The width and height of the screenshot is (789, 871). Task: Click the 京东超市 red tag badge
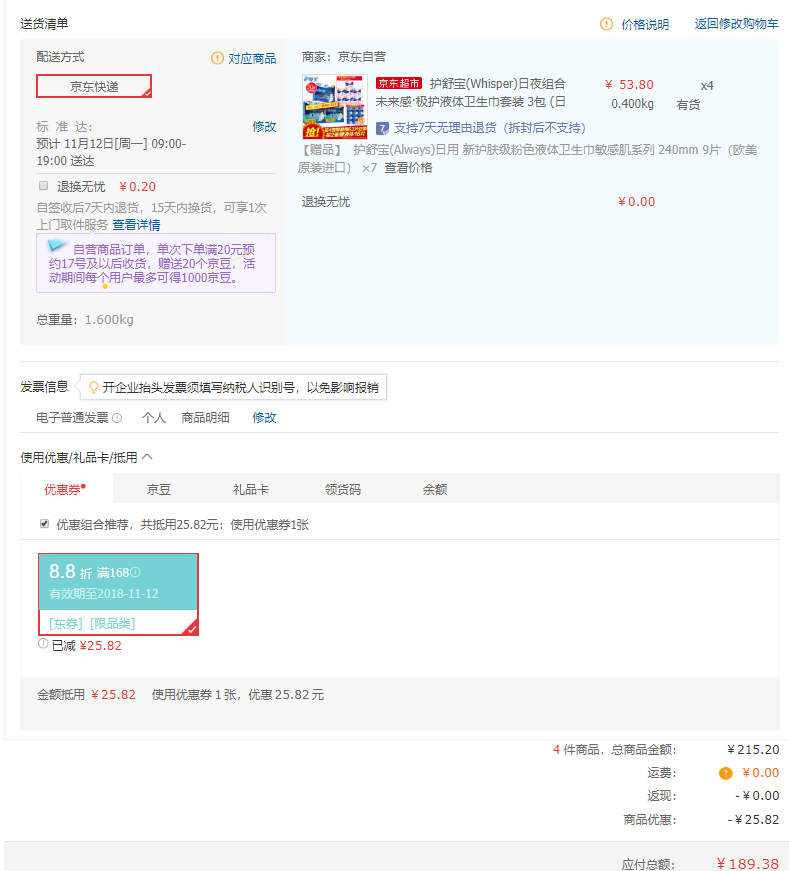coord(399,83)
